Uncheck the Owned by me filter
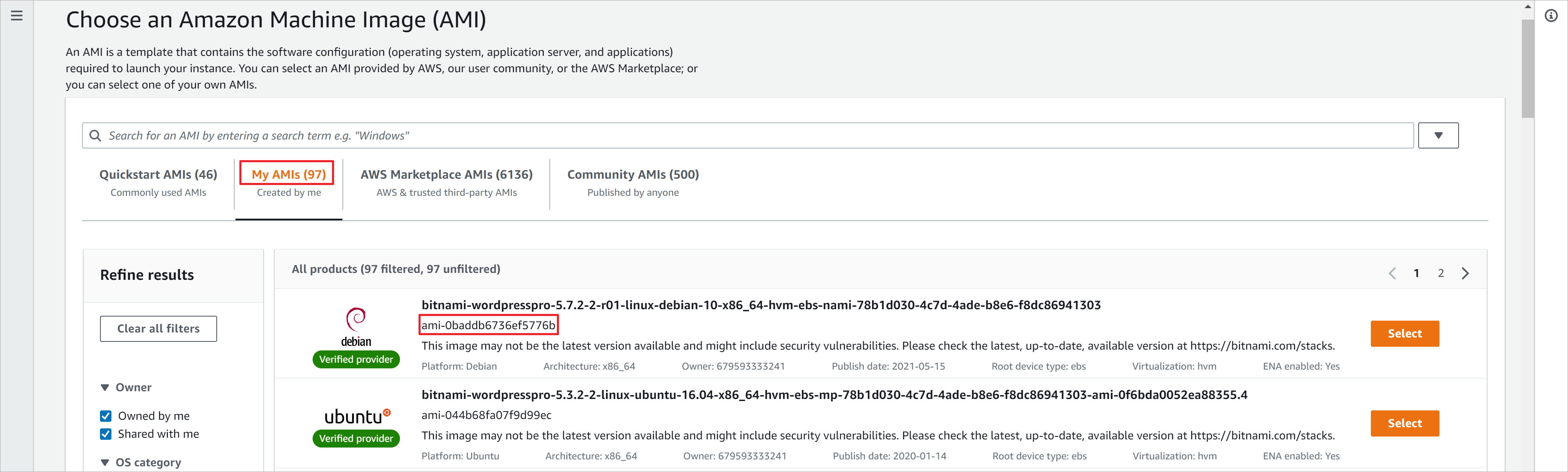 click(x=105, y=415)
